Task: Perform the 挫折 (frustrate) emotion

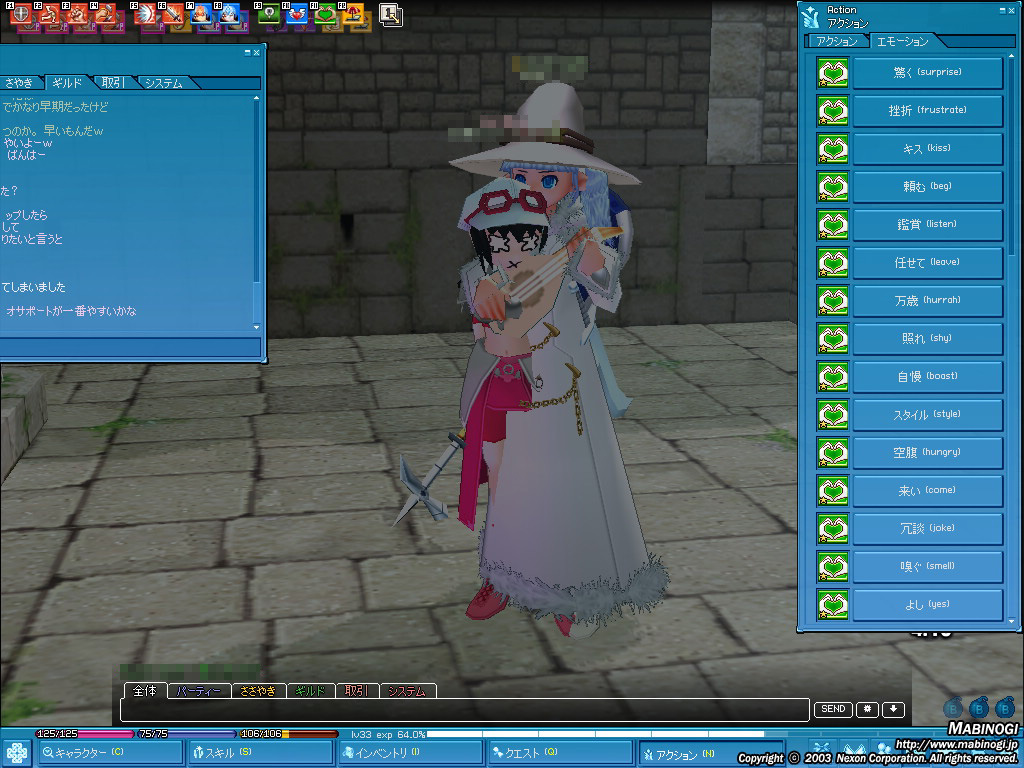Action: click(928, 110)
